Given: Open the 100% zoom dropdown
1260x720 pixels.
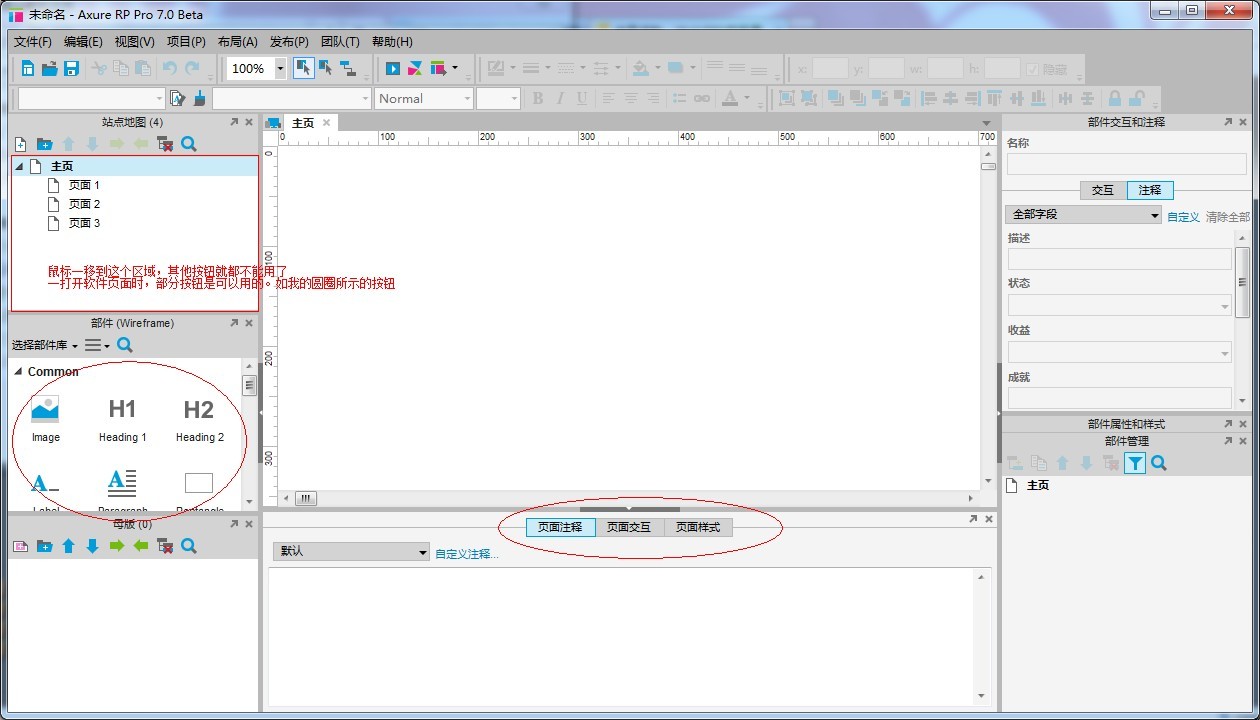Looking at the screenshot, I should pyautogui.click(x=280, y=69).
